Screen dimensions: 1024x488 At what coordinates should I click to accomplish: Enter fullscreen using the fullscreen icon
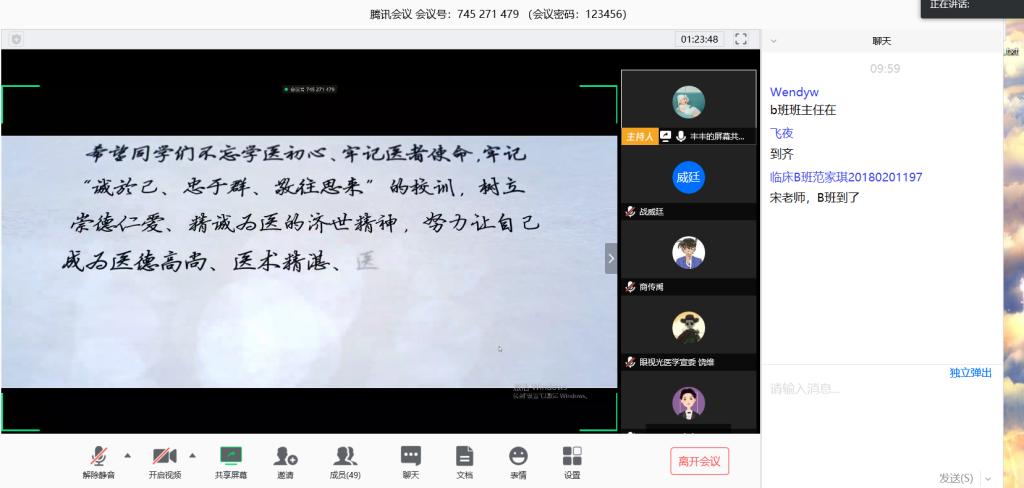pos(741,39)
